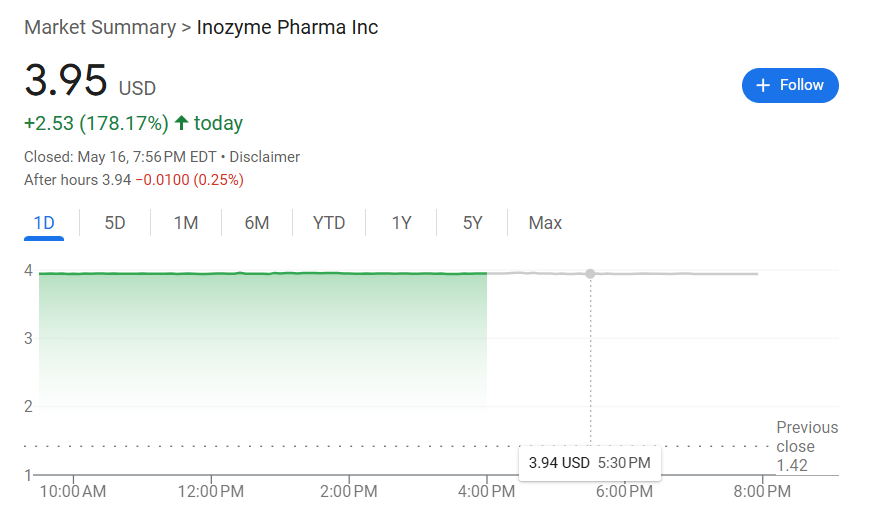Go back to Market Summary
875x525 pixels.
(100, 27)
